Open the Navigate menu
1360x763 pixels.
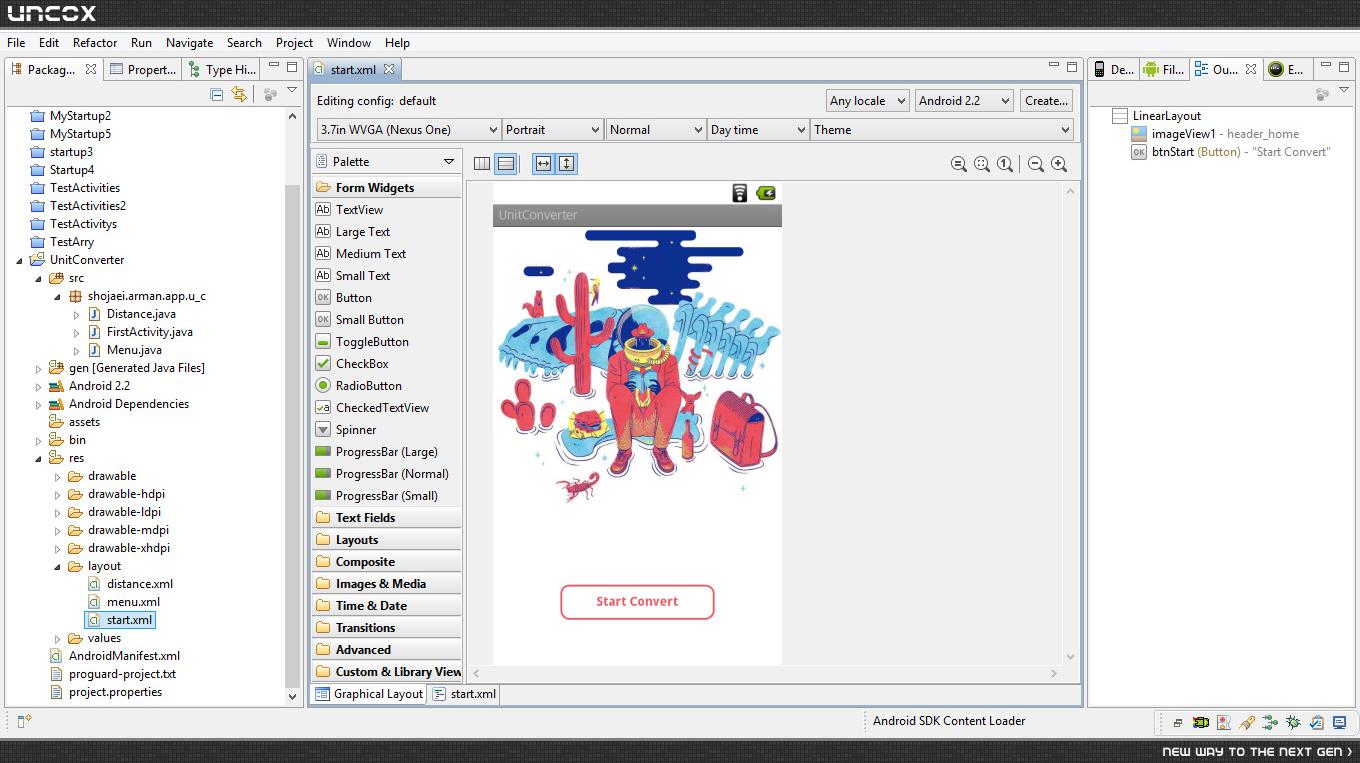point(189,43)
